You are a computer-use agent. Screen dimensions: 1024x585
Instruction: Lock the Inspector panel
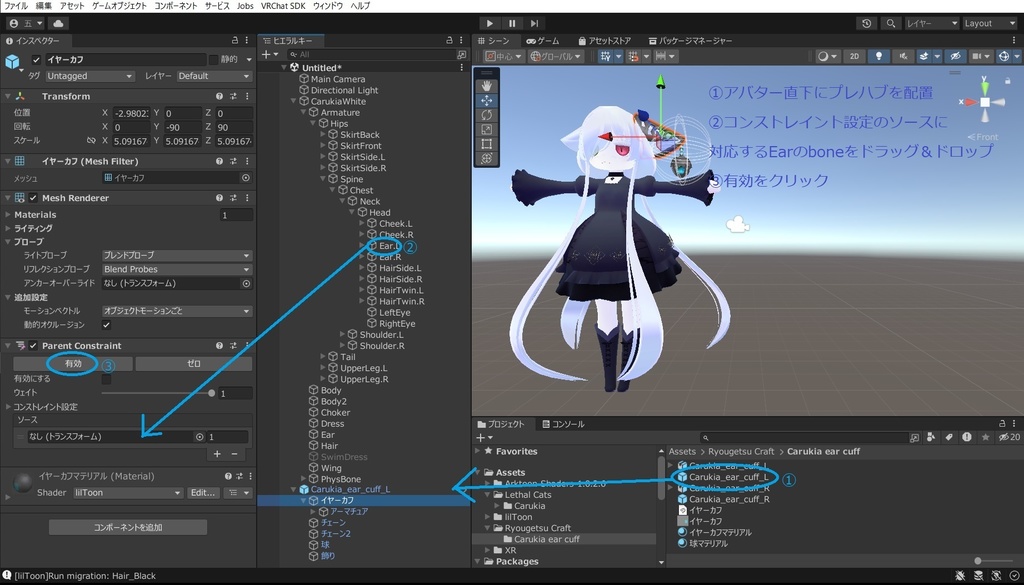tap(235, 40)
